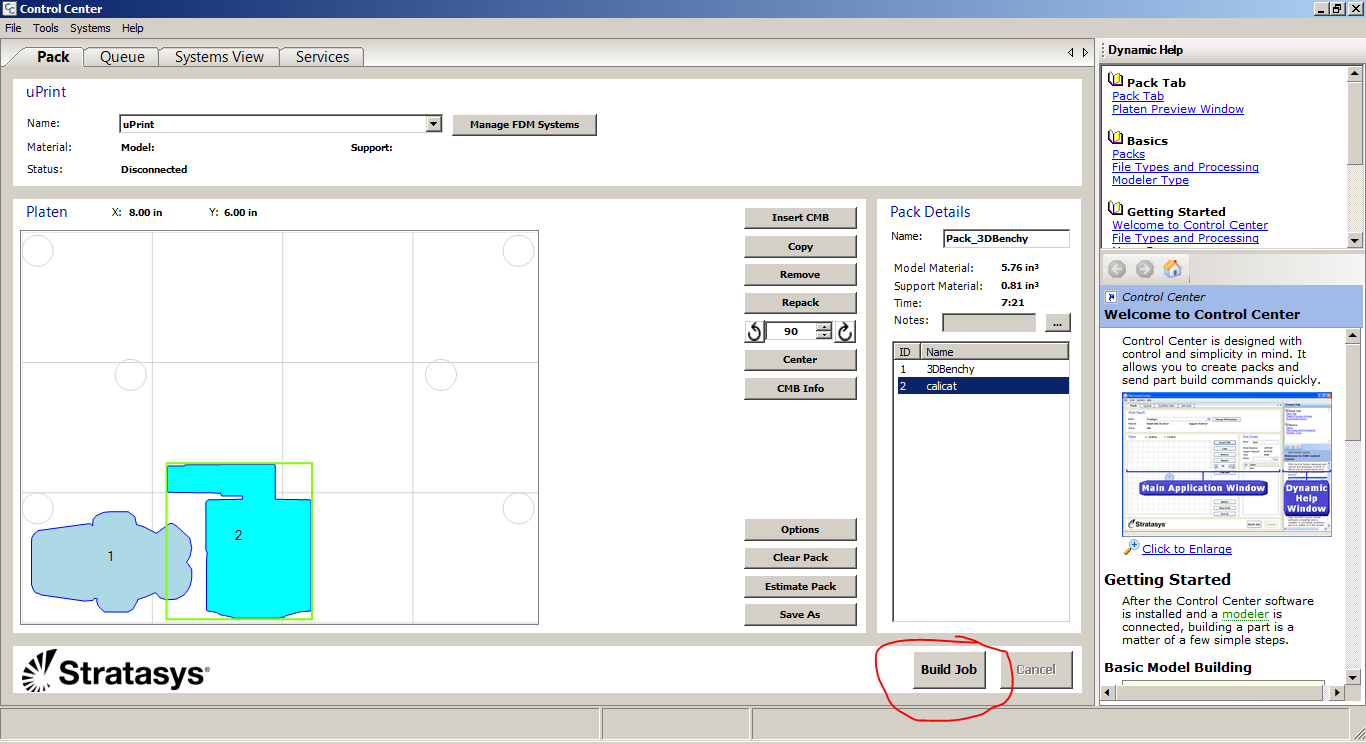Select calicat row in parts list
Screen dimensions: 1366x744
983,385
